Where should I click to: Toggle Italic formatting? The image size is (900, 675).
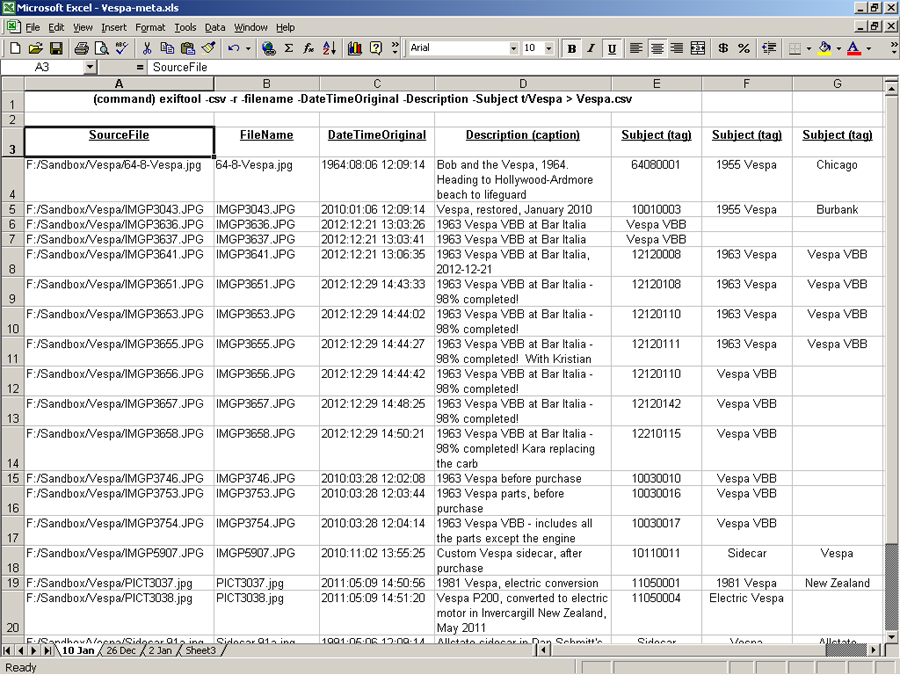tap(591, 48)
